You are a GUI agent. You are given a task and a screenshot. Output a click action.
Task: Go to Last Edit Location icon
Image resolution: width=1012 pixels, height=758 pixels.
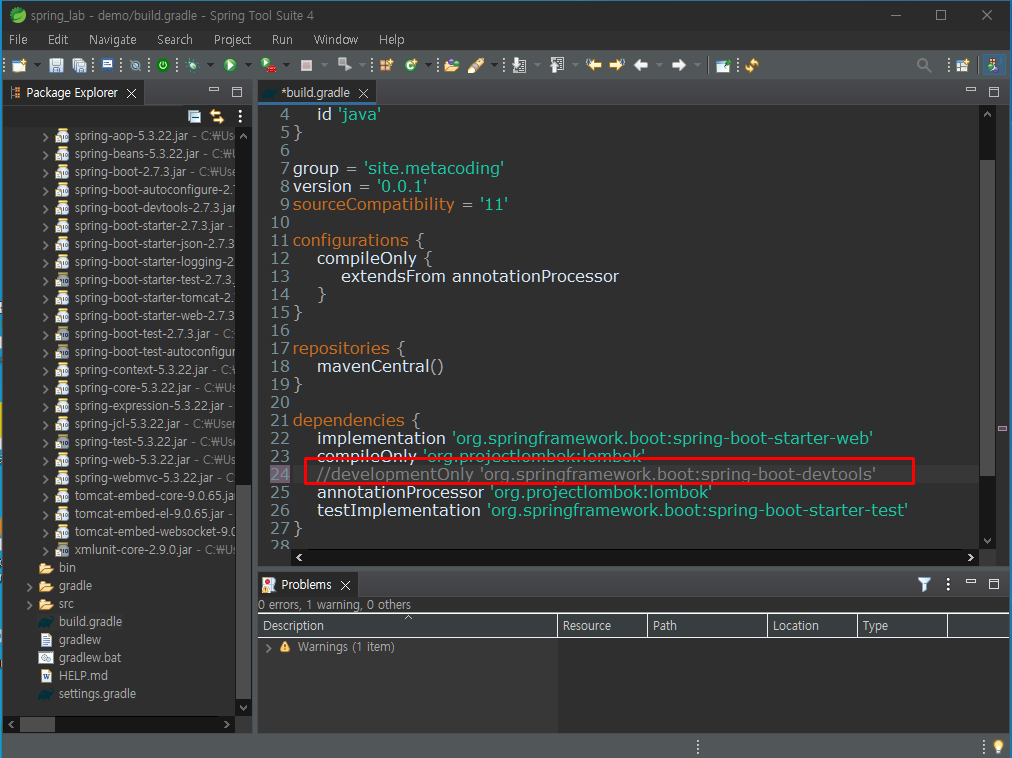pos(594,65)
